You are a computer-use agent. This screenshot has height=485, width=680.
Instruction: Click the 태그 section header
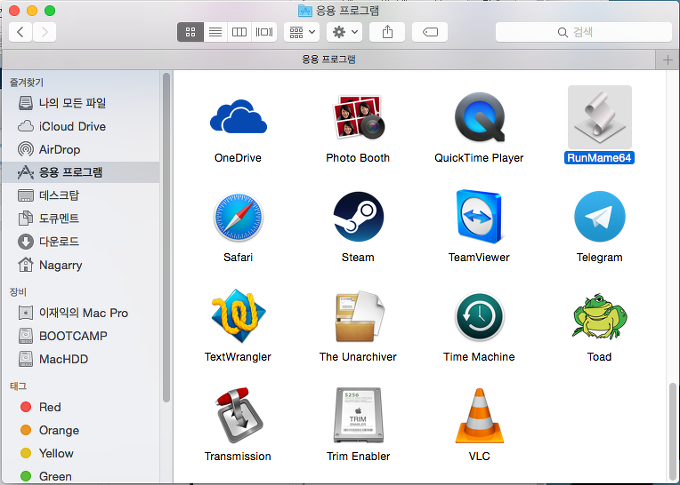(x=18, y=386)
